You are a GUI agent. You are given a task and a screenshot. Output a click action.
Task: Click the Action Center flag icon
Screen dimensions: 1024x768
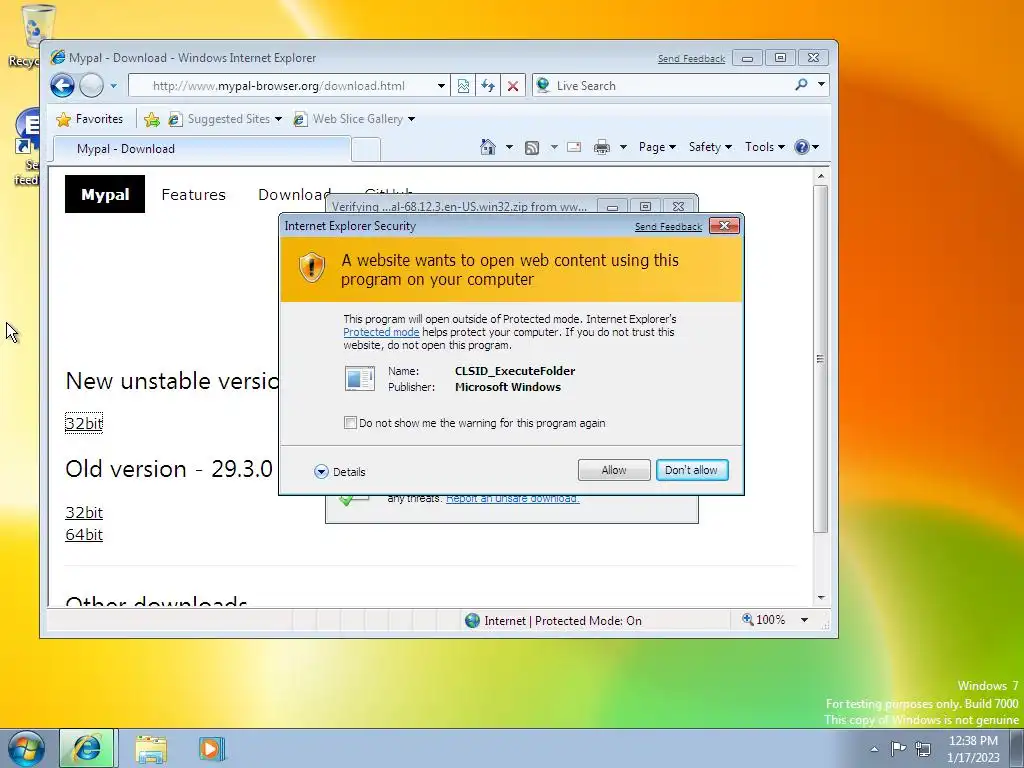pyautogui.click(x=899, y=748)
